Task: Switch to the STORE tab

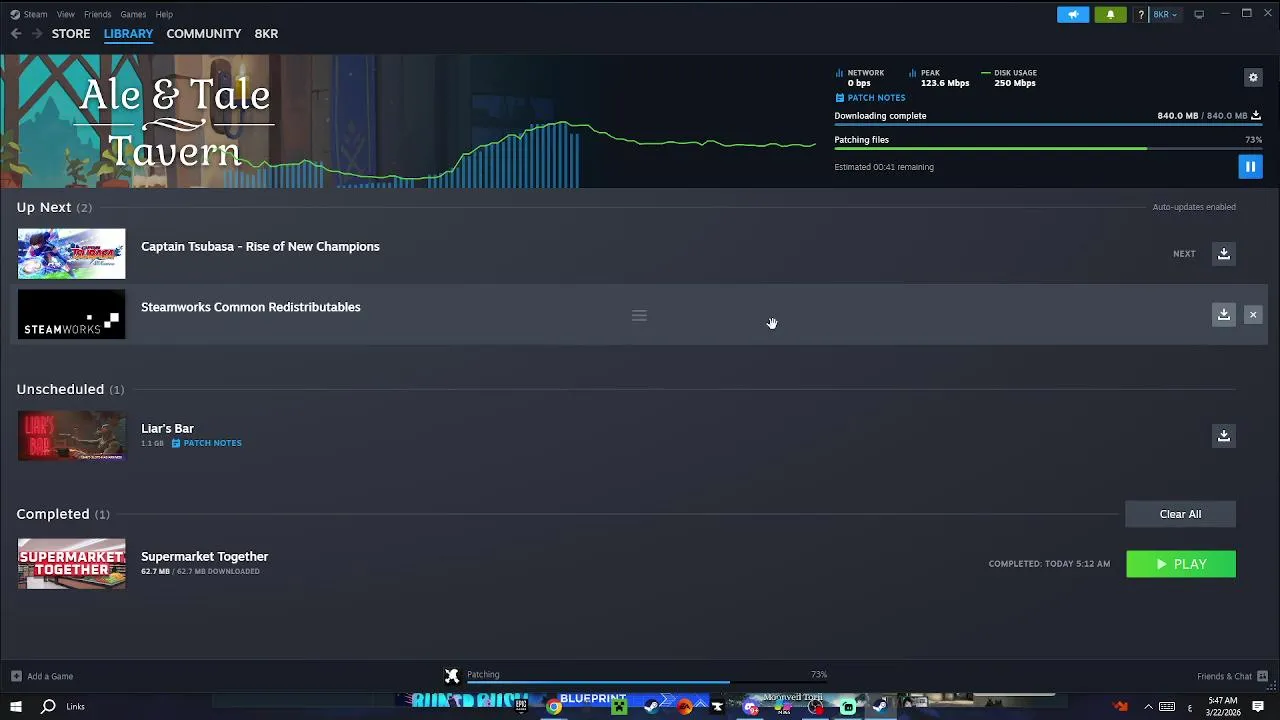Action: coord(71,33)
